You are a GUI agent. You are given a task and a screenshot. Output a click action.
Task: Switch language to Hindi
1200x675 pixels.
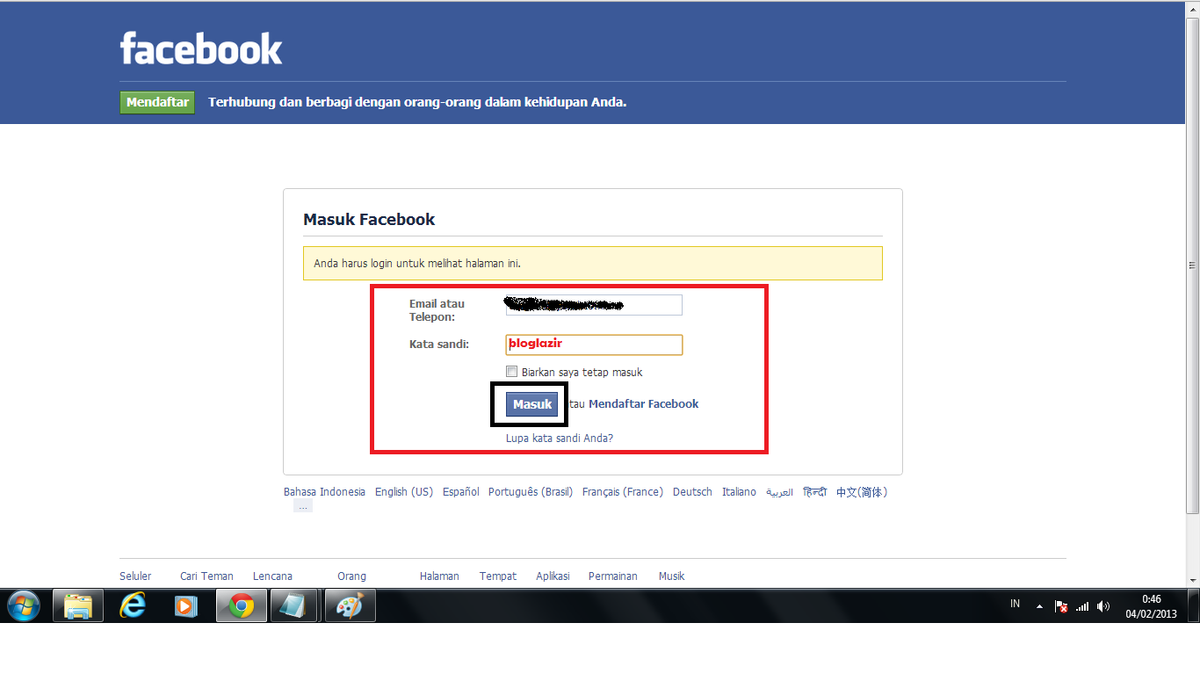(815, 492)
